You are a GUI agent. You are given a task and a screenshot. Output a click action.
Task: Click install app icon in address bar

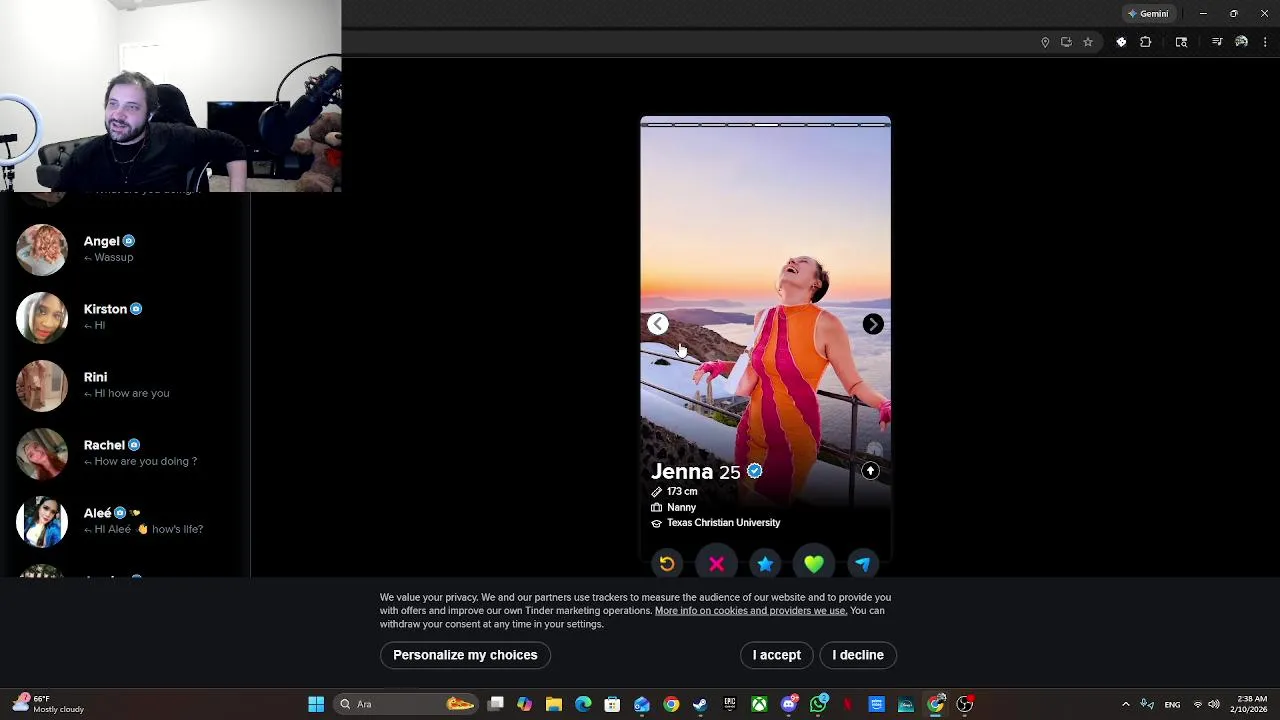1066,42
